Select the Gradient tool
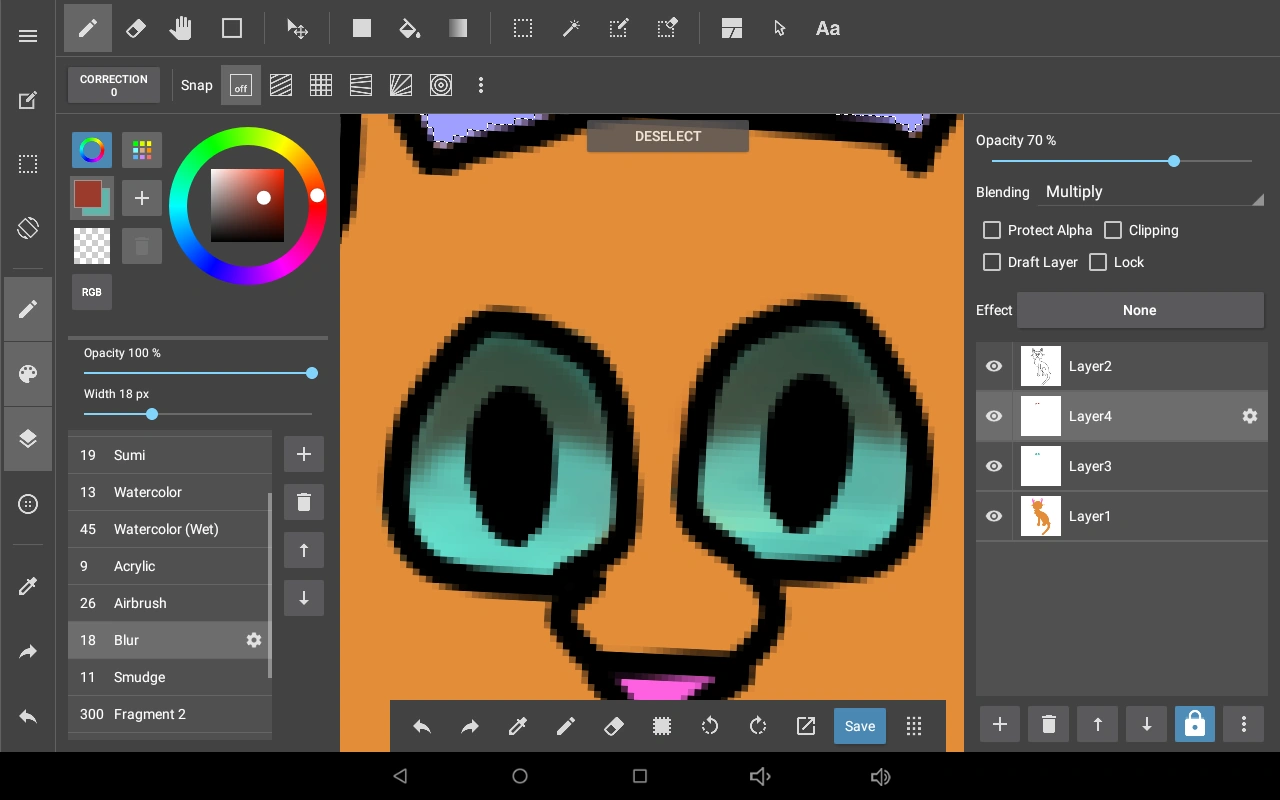Viewport: 1280px width, 800px height. pos(458,29)
